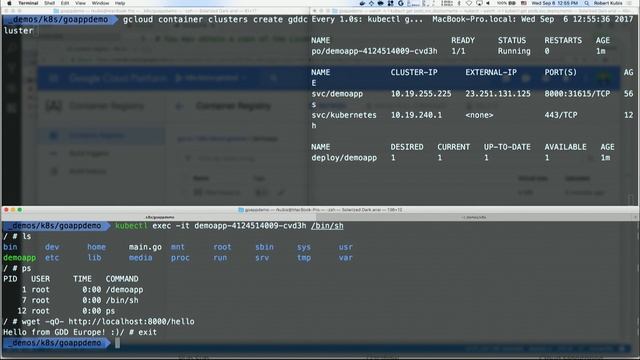Image resolution: width=640 pixels, height=360 pixels.
Task: Click the cursor at the last shell prompt
Action: pyautogui.click(x=118, y=343)
